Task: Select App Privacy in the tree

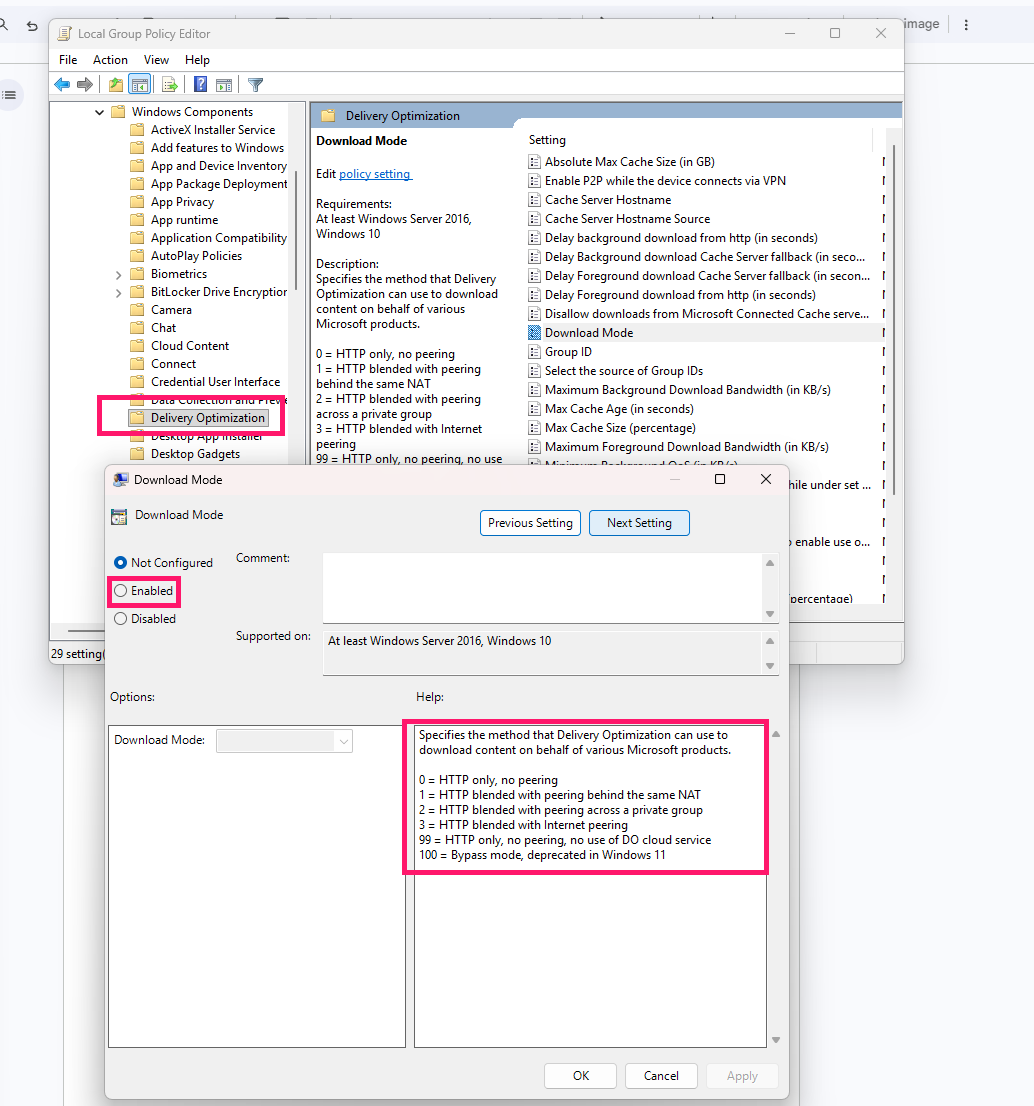Action: click(x=182, y=202)
